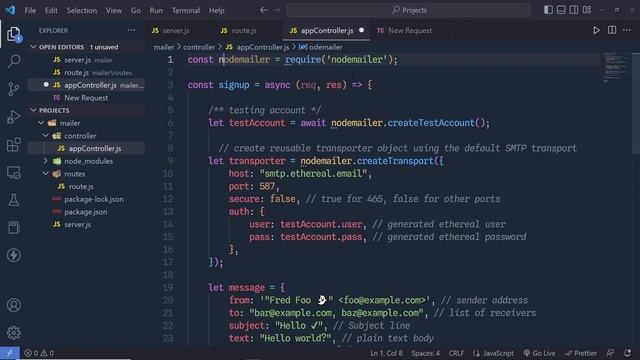
Task: Open the Run menu
Action: [x=156, y=10]
